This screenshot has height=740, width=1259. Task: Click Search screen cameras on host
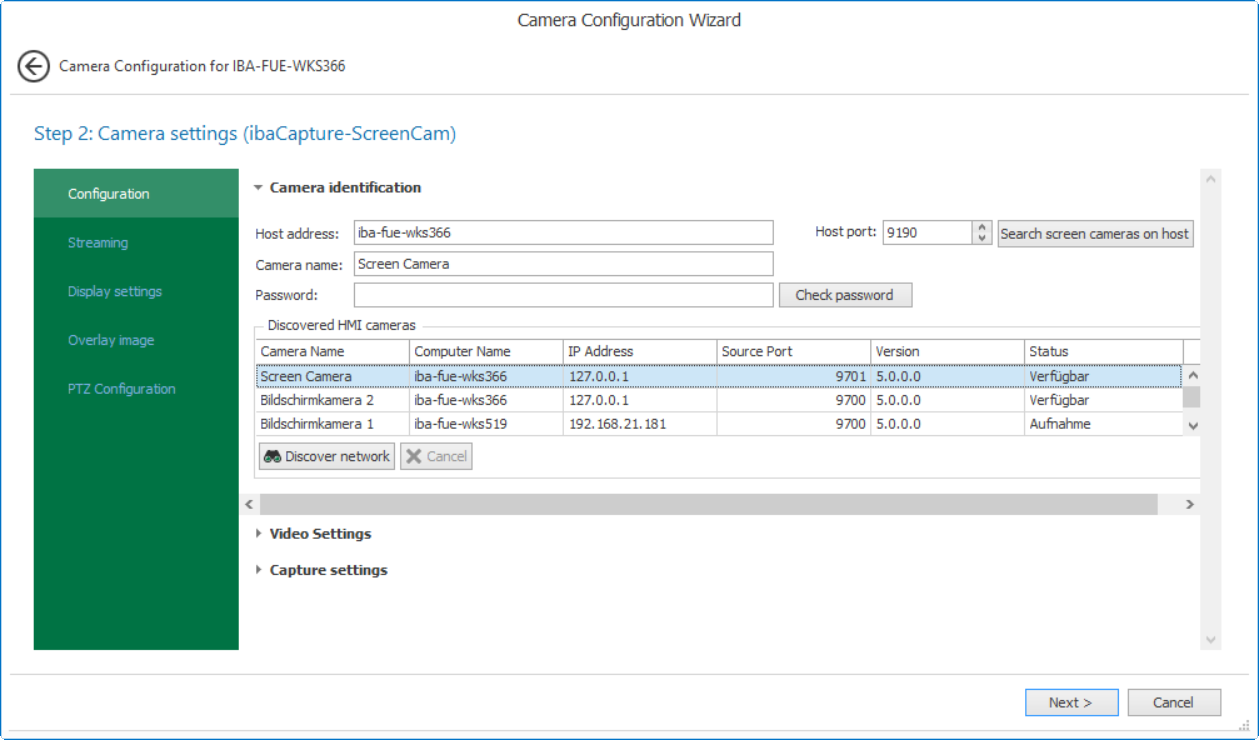[1094, 233]
